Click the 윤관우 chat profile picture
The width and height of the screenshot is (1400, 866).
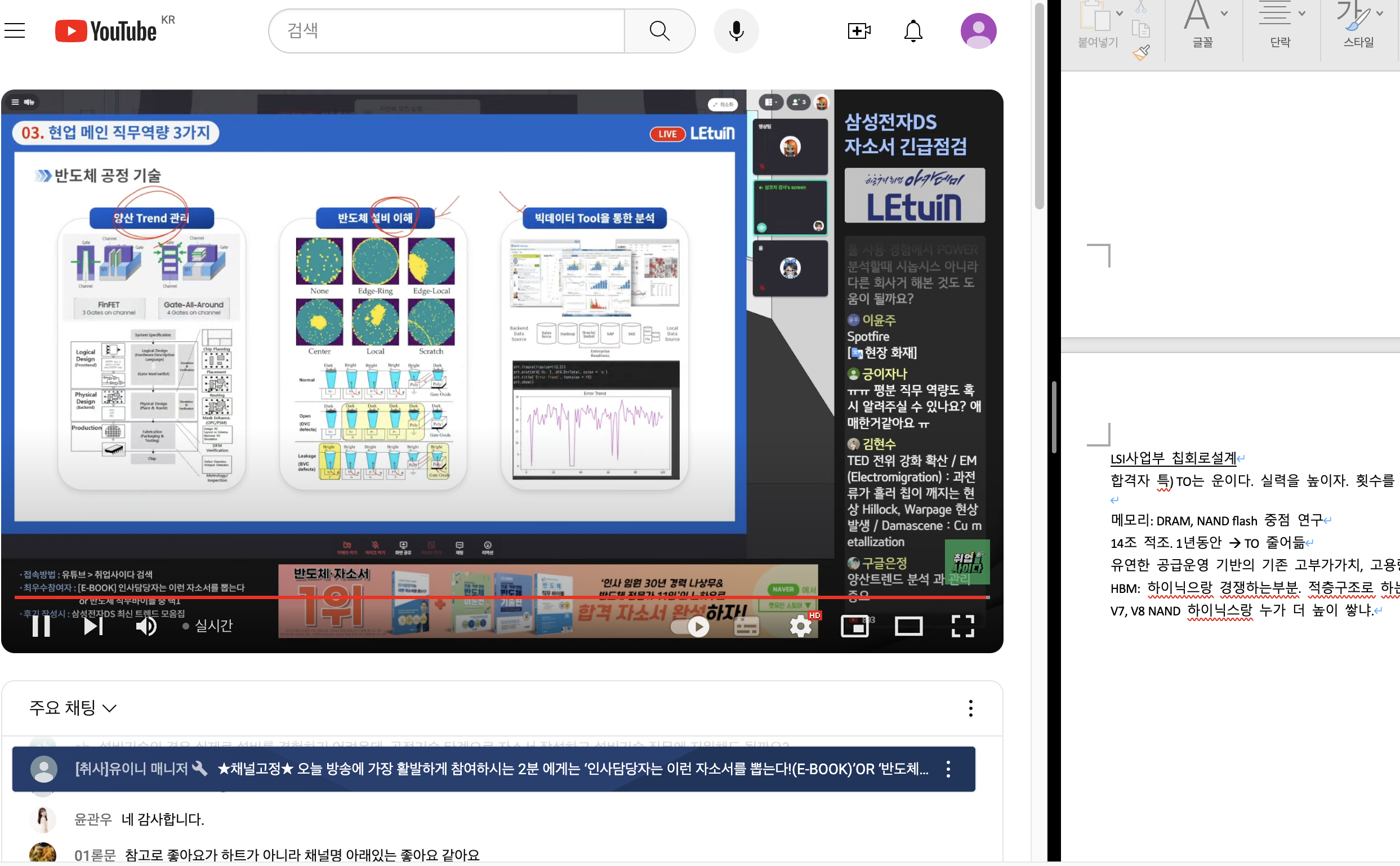click(x=43, y=820)
